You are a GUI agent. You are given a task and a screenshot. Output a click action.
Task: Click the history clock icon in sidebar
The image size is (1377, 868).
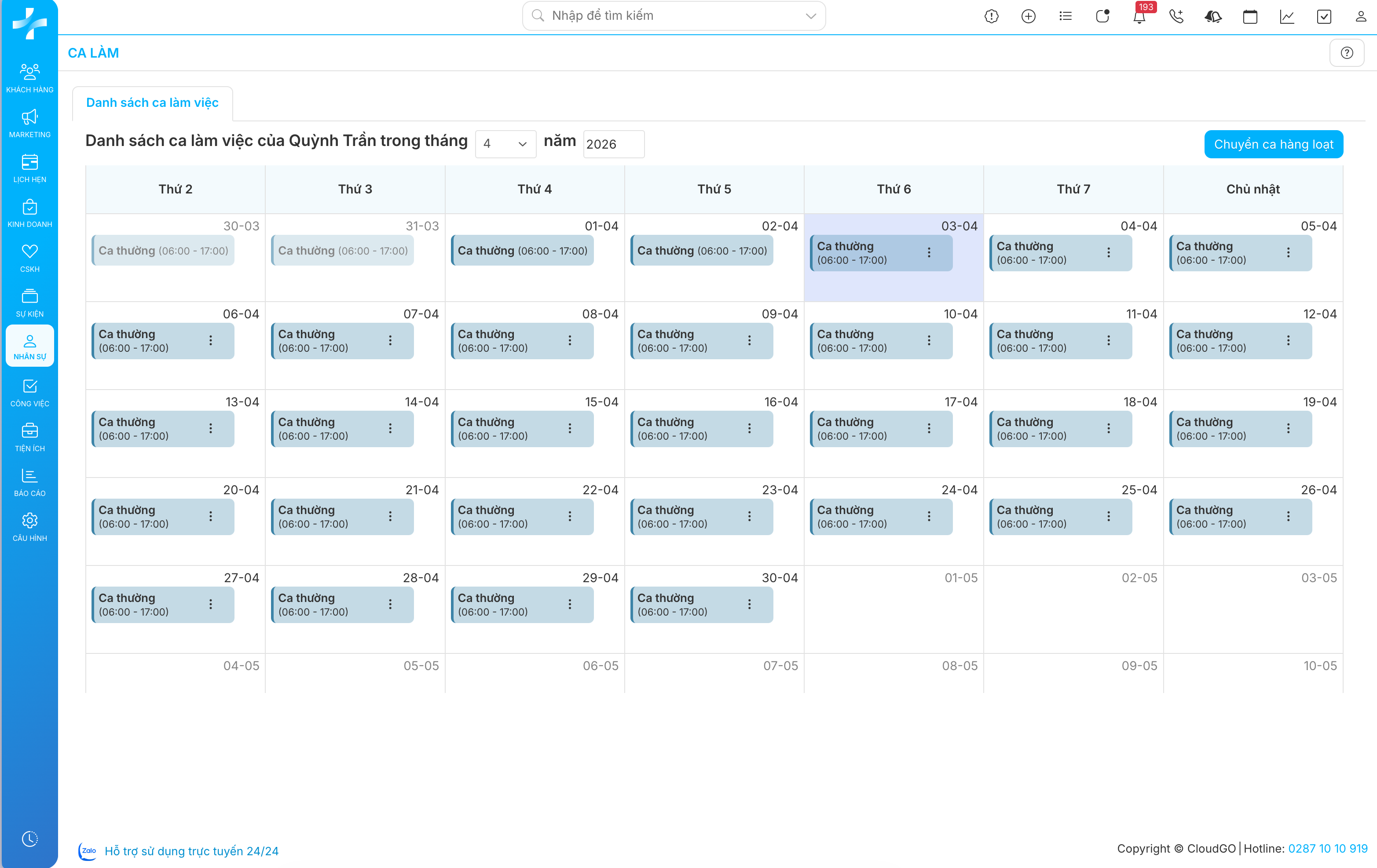[x=30, y=838]
